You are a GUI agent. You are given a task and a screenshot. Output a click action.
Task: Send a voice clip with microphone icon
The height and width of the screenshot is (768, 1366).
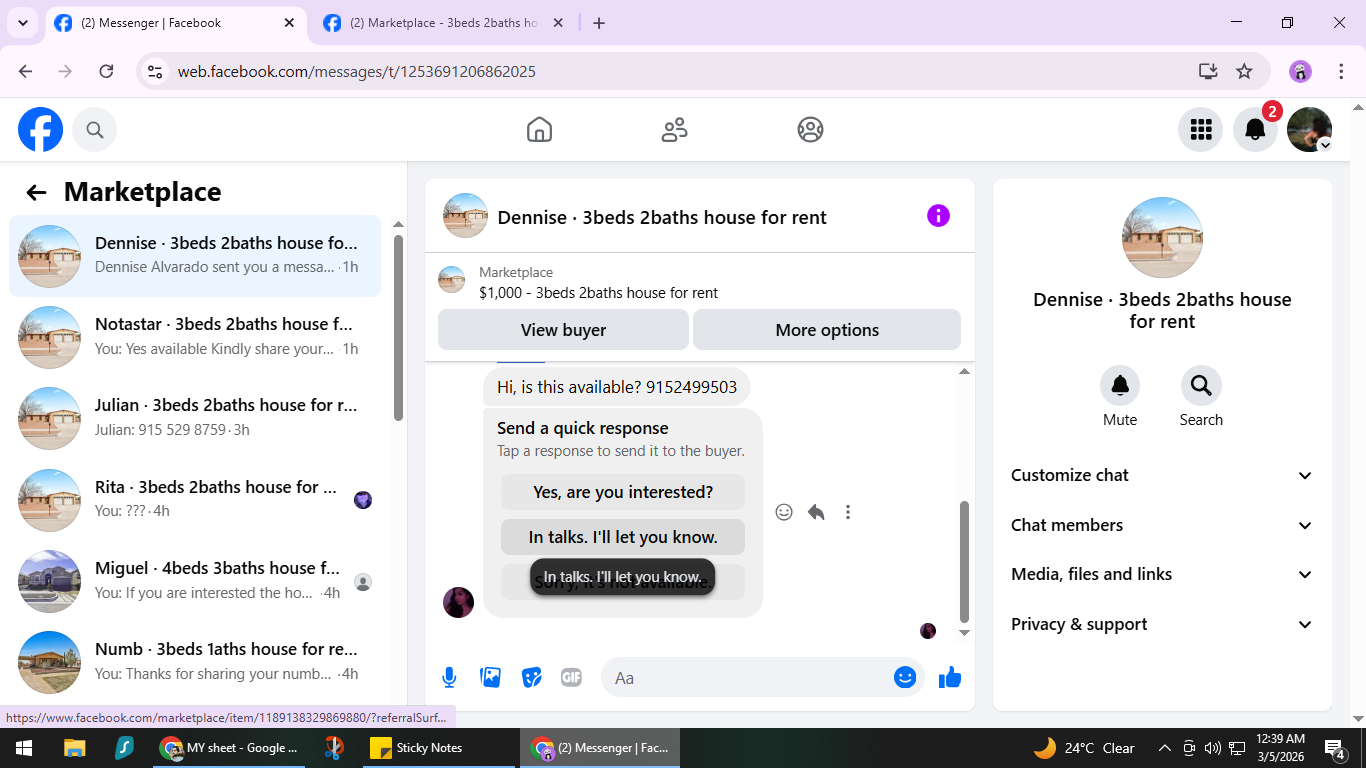449,678
